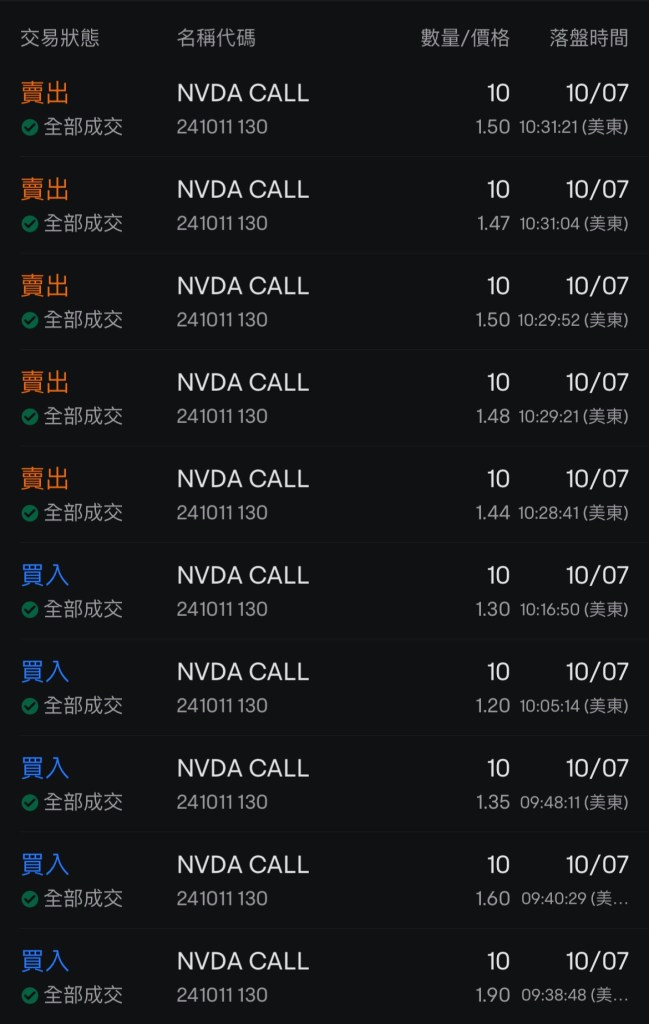Screen dimensions: 649x1024
Task: Sort by the 交易狀態 column header
Action: click(60, 39)
